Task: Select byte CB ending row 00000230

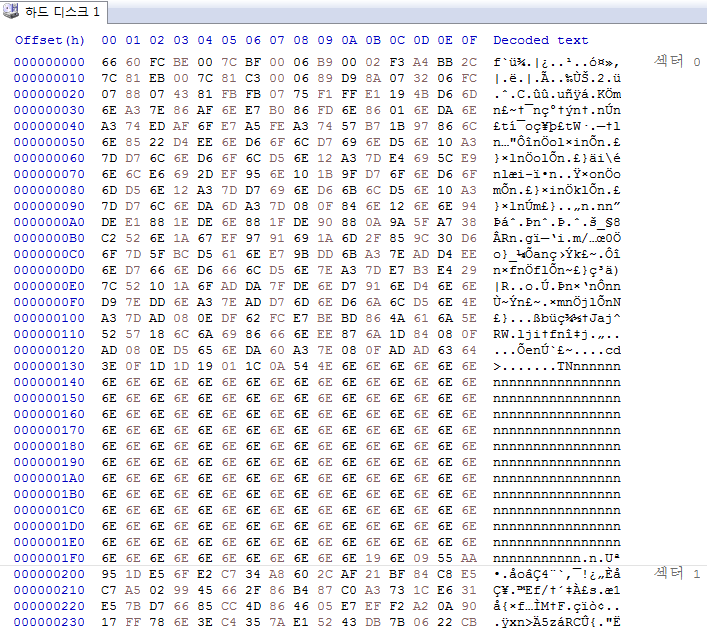Action: click(x=469, y=622)
